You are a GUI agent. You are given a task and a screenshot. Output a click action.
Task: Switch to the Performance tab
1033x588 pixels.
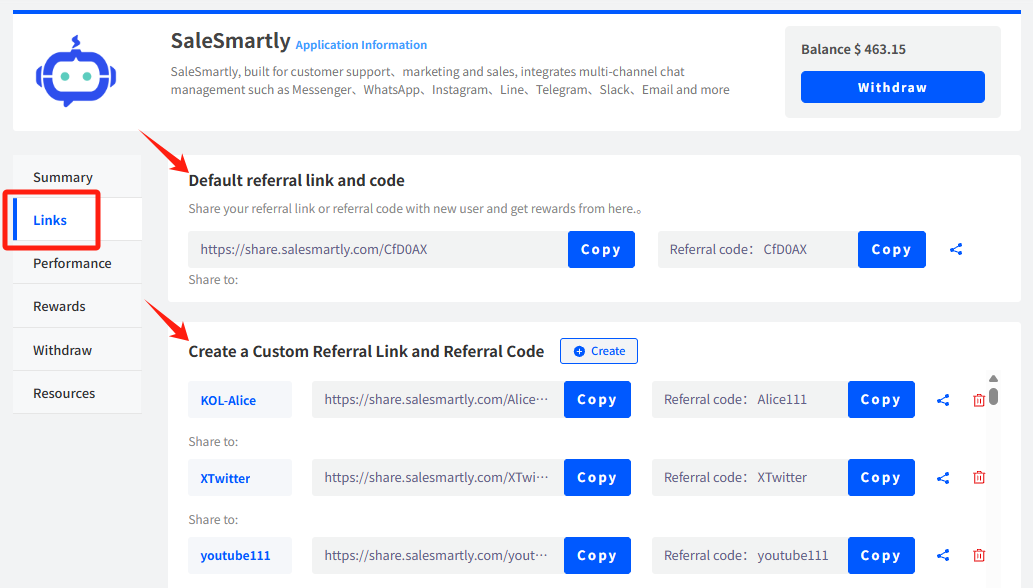pyautogui.click(x=72, y=263)
